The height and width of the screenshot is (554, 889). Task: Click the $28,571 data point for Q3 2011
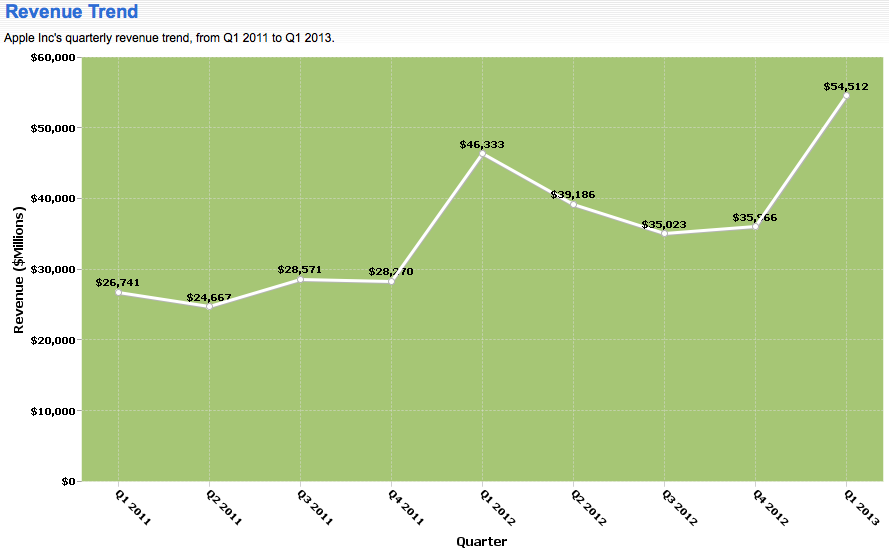(300, 279)
